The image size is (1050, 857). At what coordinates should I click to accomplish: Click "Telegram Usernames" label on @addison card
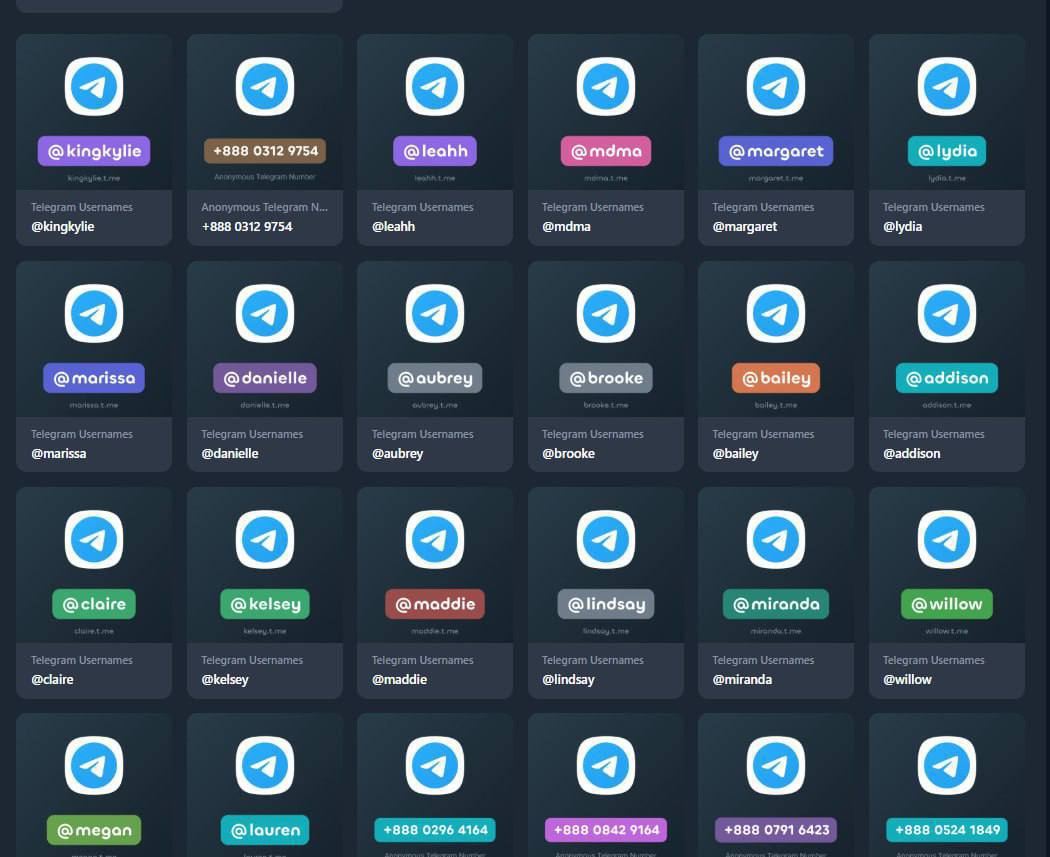pos(933,434)
